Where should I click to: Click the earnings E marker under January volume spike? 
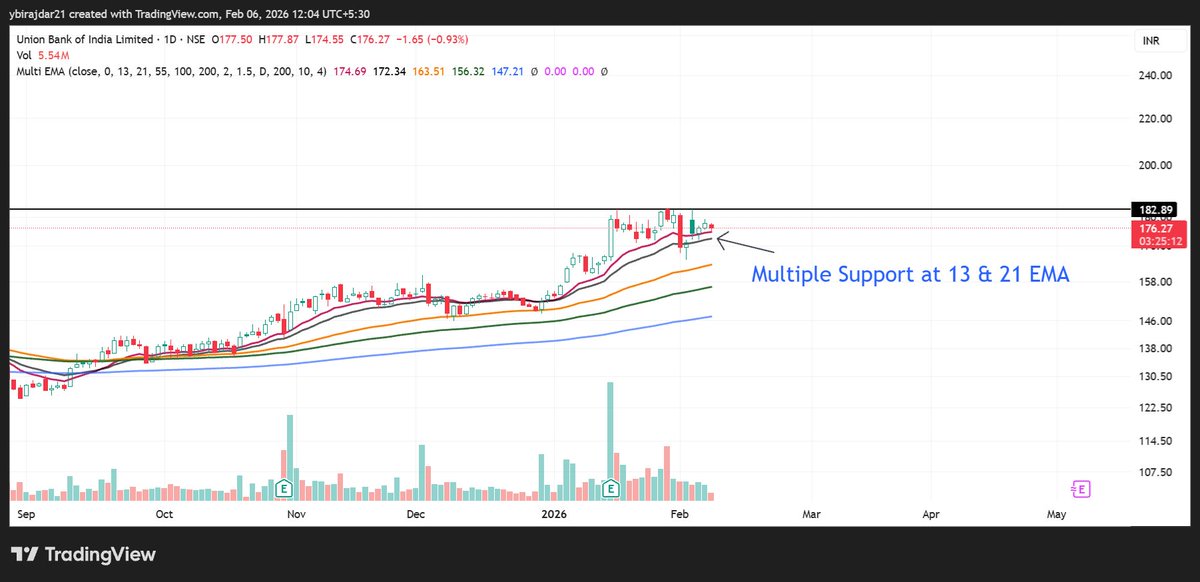610,489
